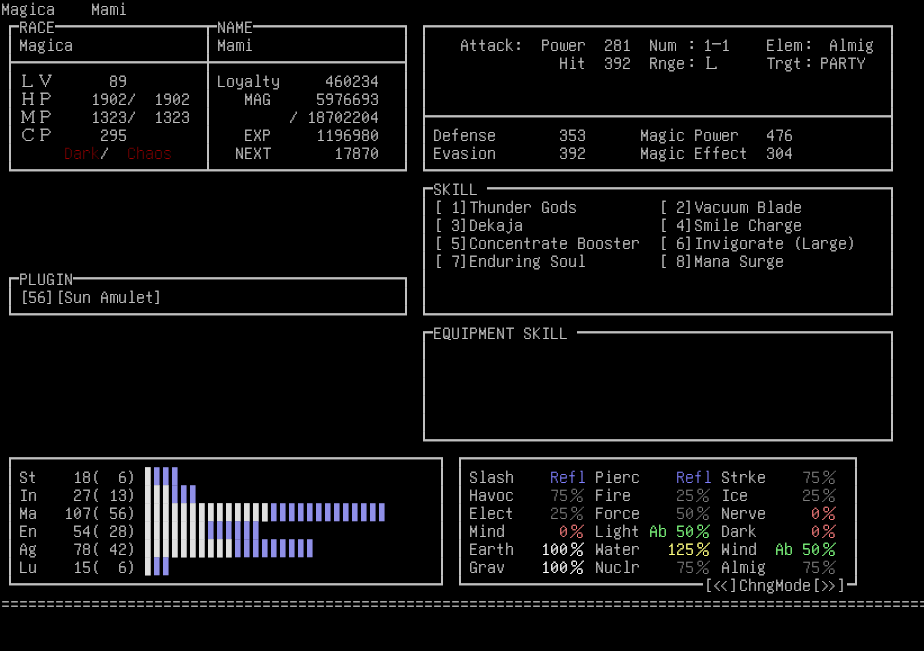The width and height of the screenshot is (924, 651).
Task: Click the Loyalty value 460234
Action: (352, 81)
